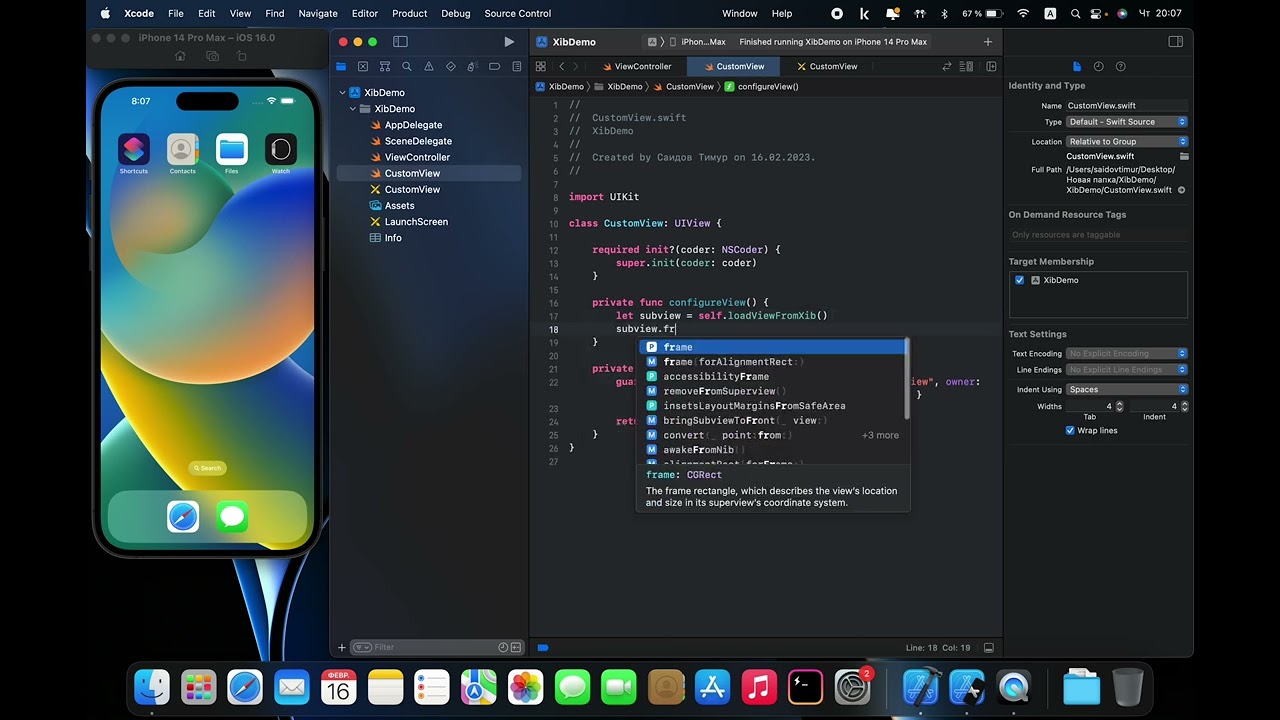
Task: Toggle the Wrap lines checkbox
Action: click(x=1070, y=431)
